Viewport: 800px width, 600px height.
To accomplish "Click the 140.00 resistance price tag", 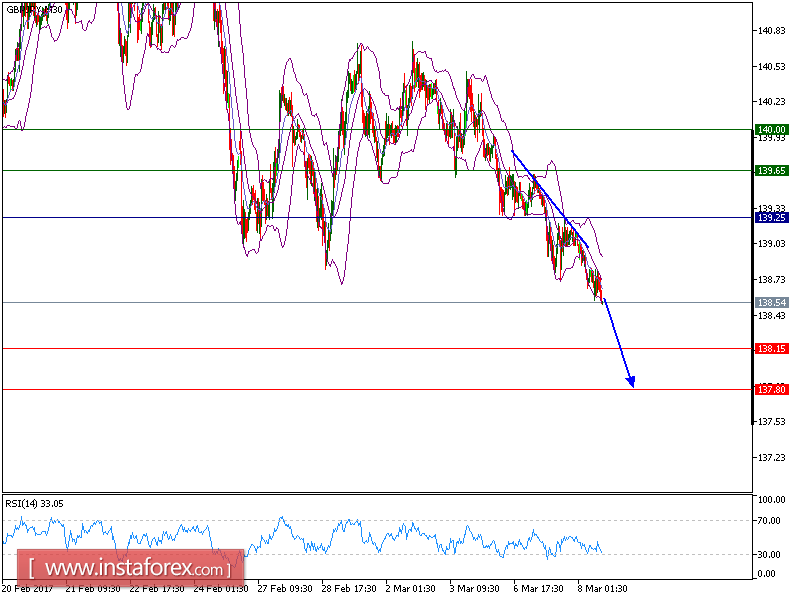I will (770, 130).
